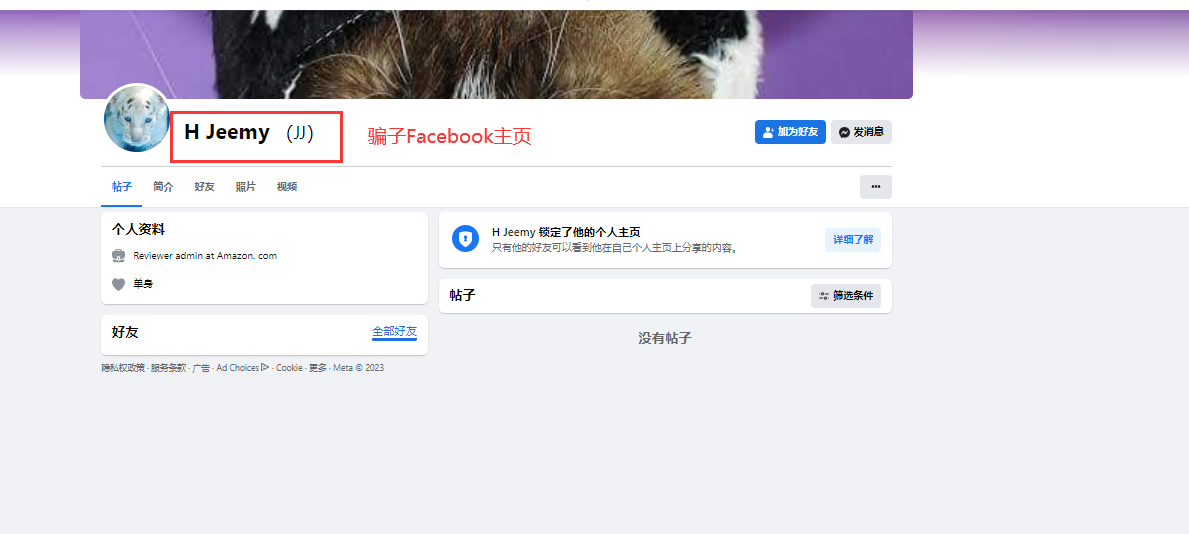Click the H Jeemy 锁定了他的个人主页 notice
Image resolution: width=1189 pixels, height=534 pixels.
click(x=566, y=232)
